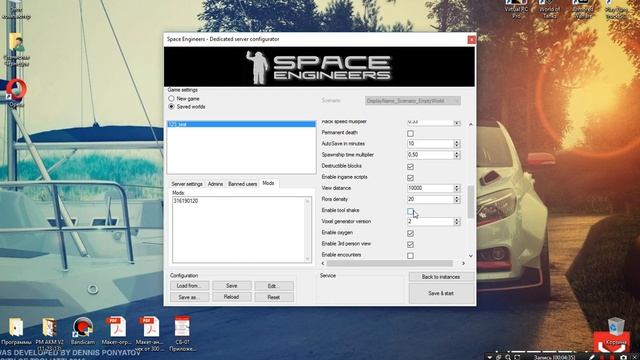
Task: Click the Back to instances button
Action: pos(441,277)
